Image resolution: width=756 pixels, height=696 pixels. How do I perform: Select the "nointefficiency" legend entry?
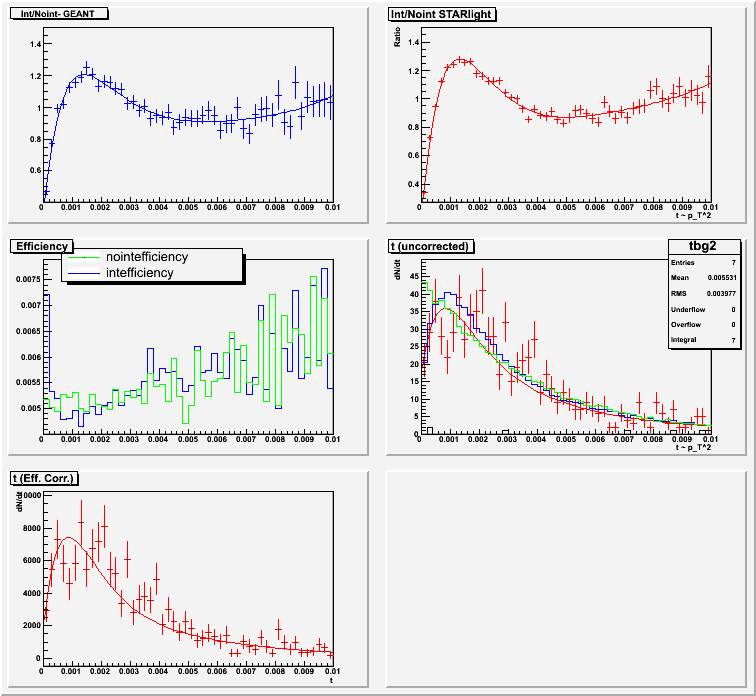pyautogui.click(x=146, y=257)
